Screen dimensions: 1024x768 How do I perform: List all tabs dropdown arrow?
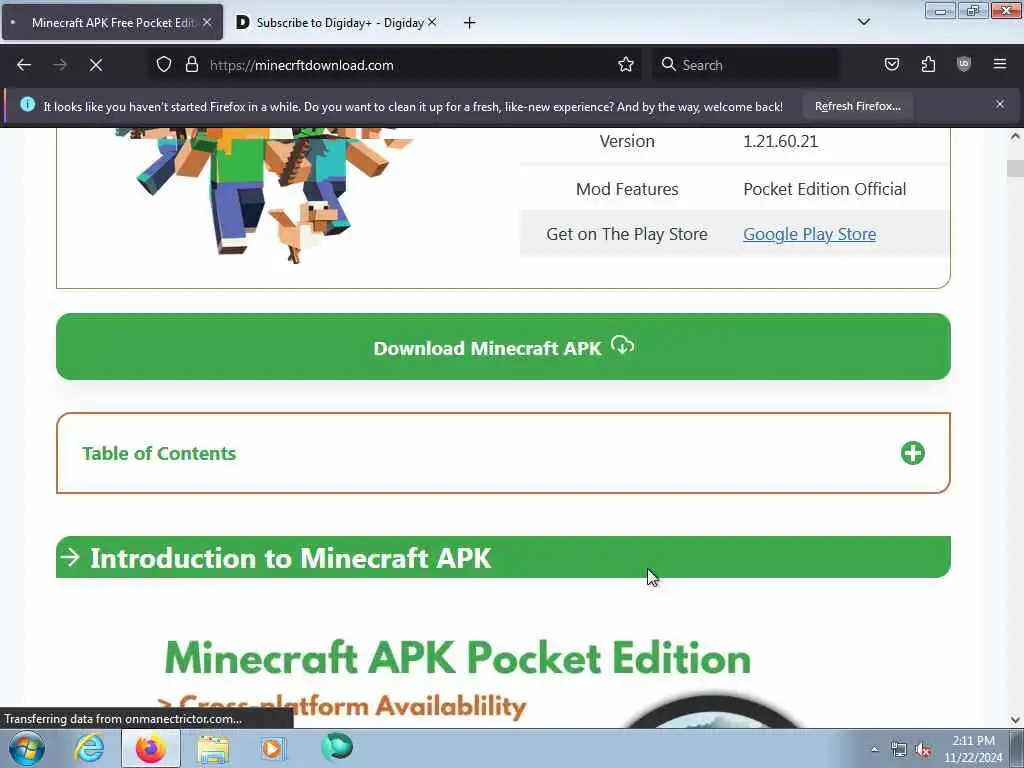(864, 22)
